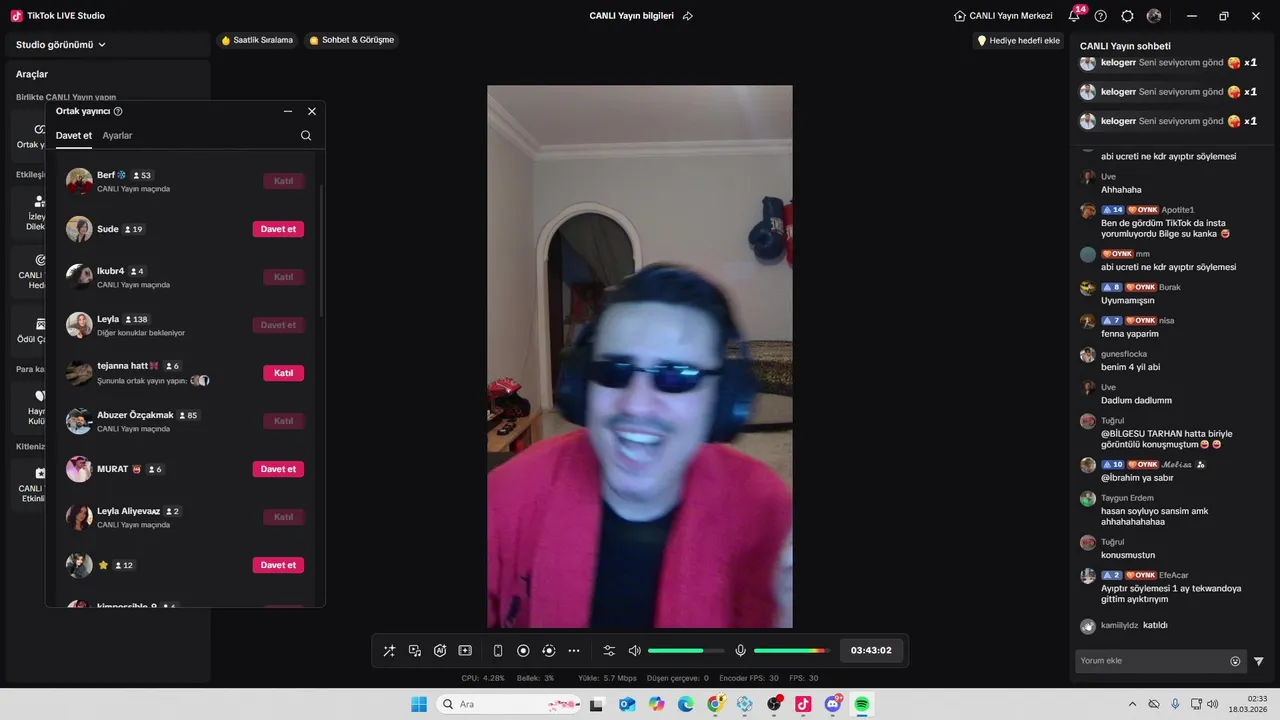Open Ortak yayıncı help info icon
1280x720 pixels.
[x=118, y=112]
